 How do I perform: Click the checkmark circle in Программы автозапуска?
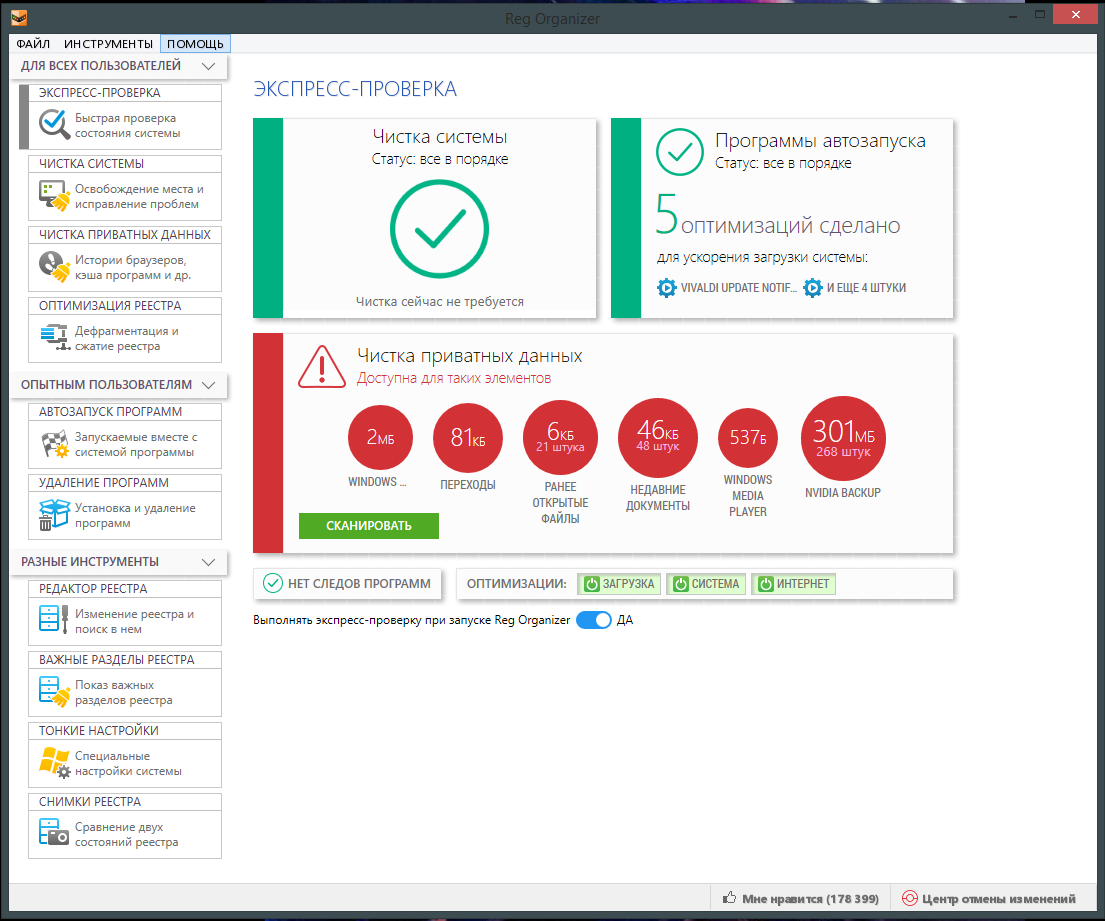(x=679, y=152)
